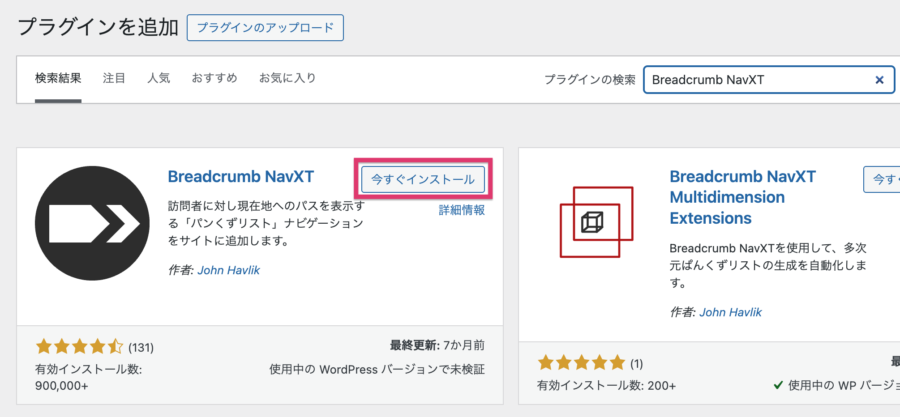The image size is (900, 417).
Task: Click the Breadcrumb NavXT star rating
Action: pos(79,347)
